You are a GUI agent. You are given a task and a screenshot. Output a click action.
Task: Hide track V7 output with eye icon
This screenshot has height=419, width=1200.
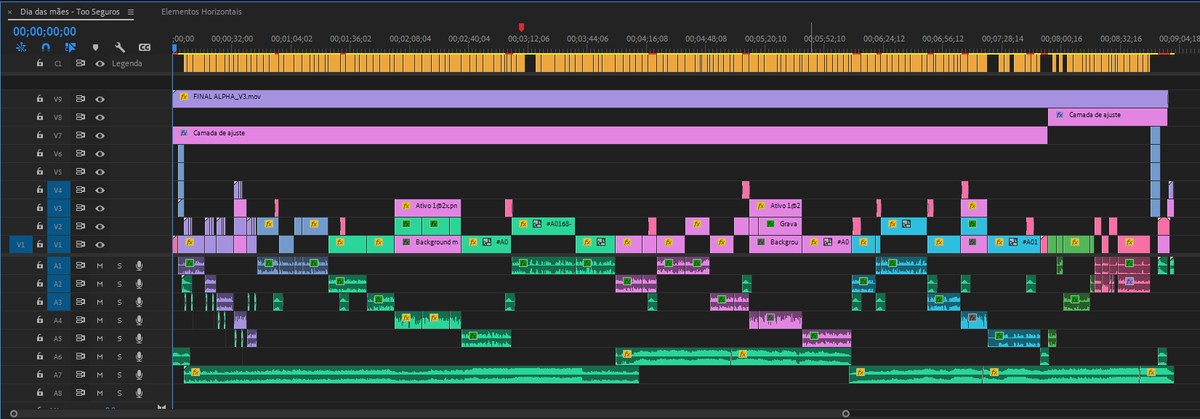100,135
